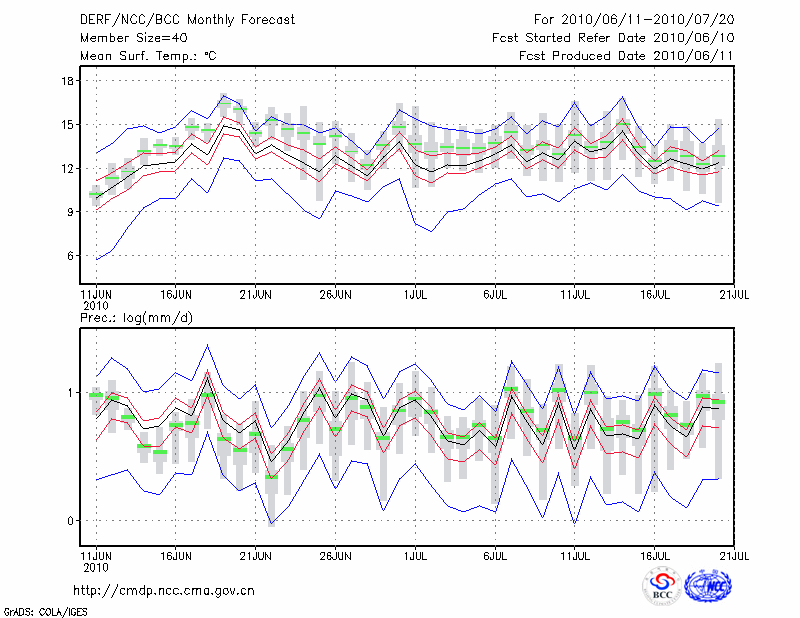Click 16JUL tick on temperature chart axis

(x=655, y=295)
